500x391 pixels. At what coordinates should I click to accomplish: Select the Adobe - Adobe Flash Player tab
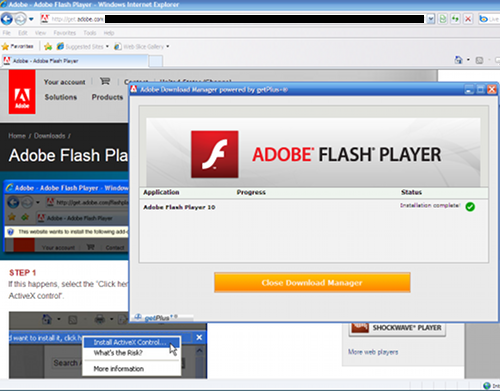75,61
